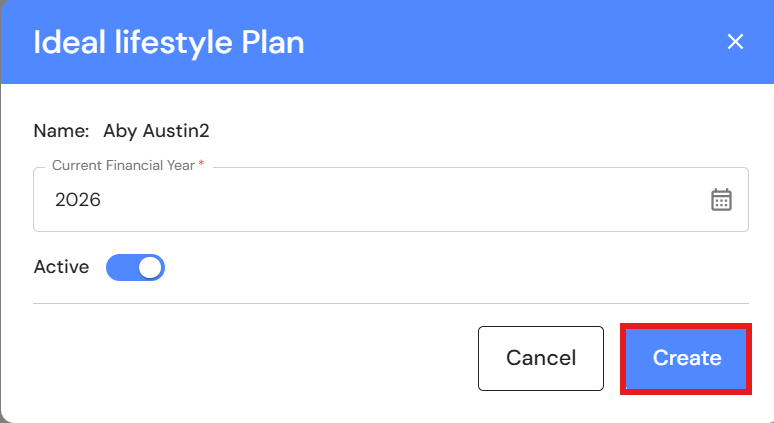Click the Name: label

click(62, 131)
